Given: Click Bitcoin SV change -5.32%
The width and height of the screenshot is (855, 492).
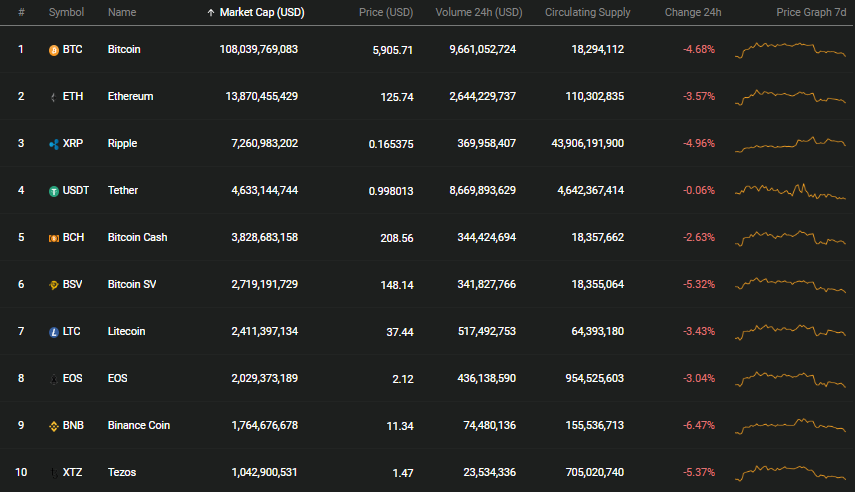Looking at the screenshot, I should (x=699, y=284).
